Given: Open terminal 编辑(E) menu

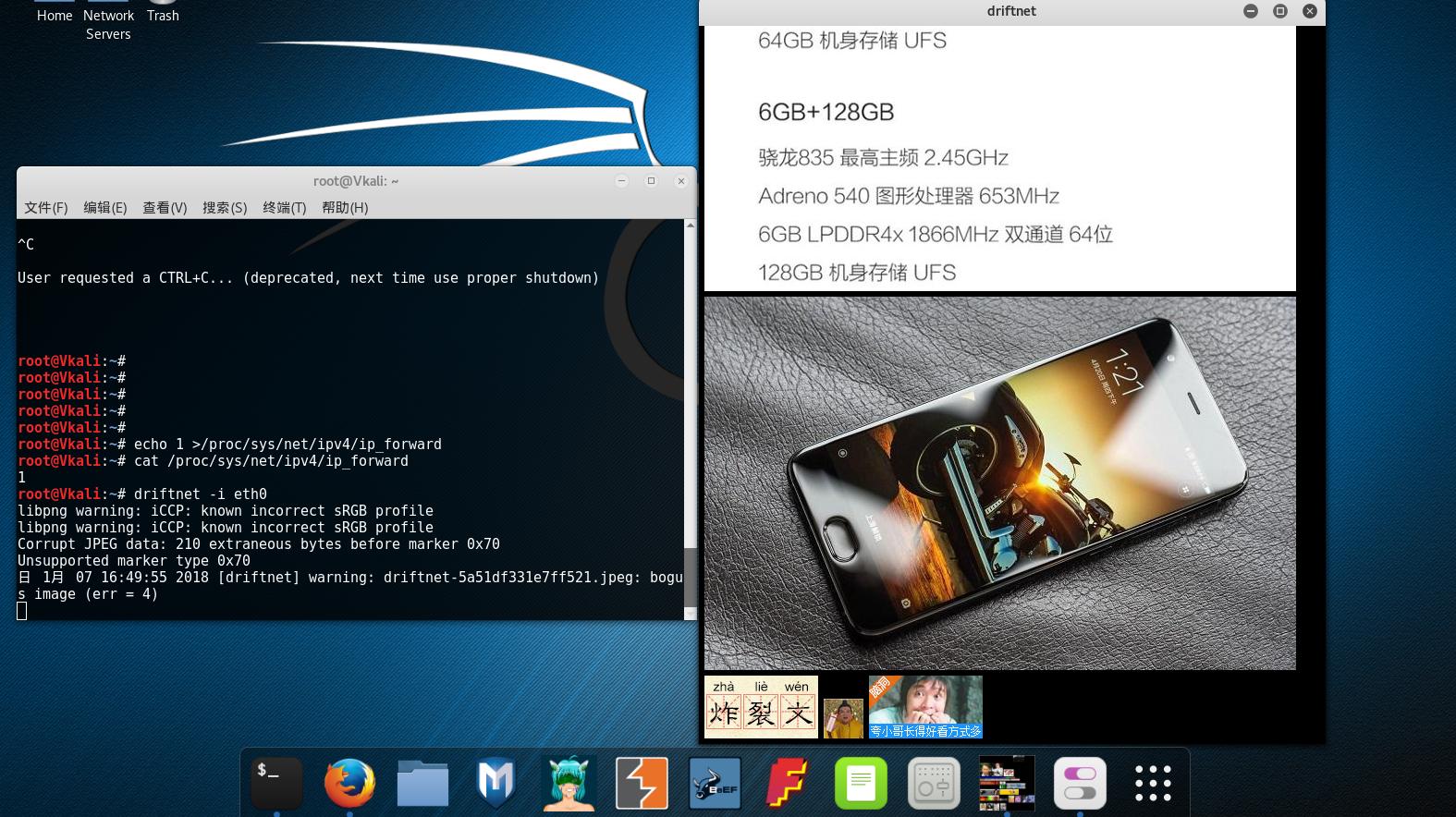Looking at the screenshot, I should [x=105, y=208].
